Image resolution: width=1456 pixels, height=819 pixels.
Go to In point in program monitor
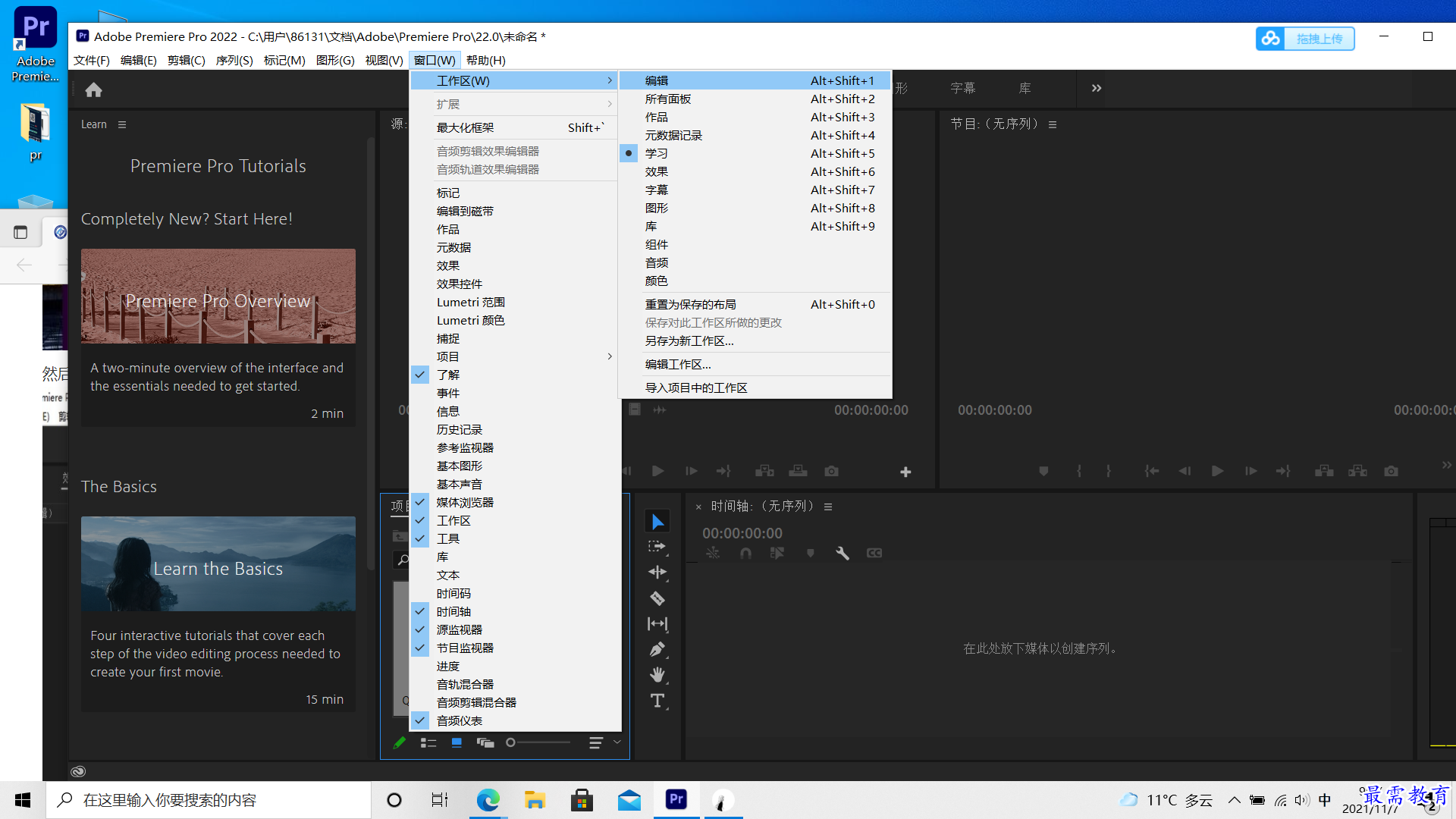click(1152, 471)
